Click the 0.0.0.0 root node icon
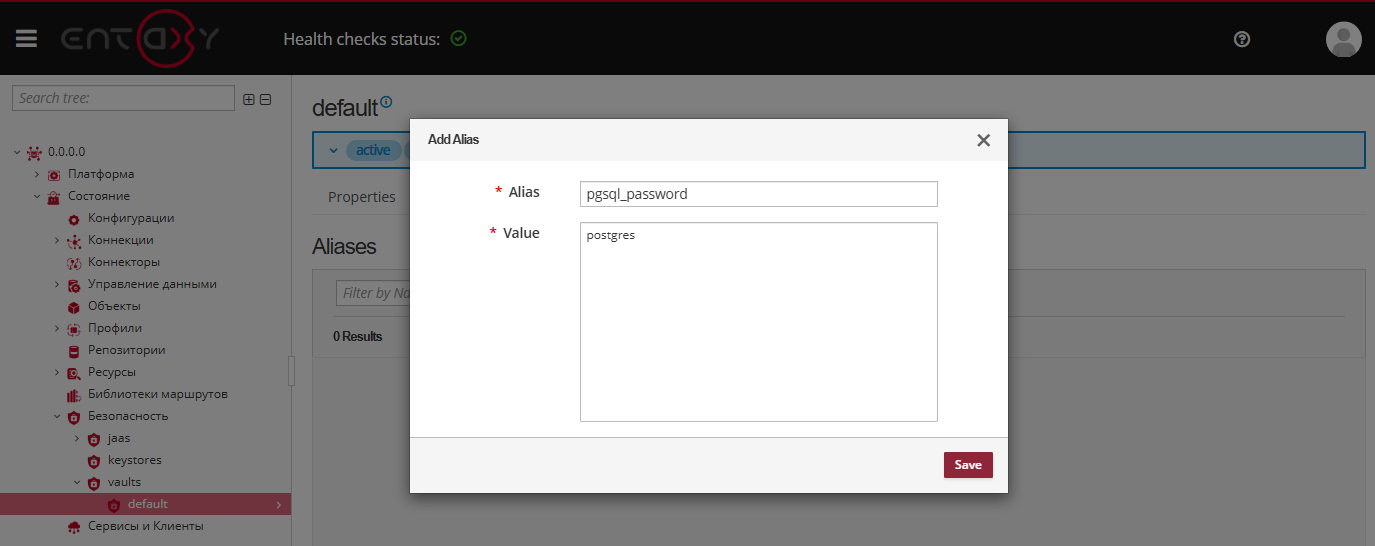The height and width of the screenshot is (546, 1375). tap(35, 152)
